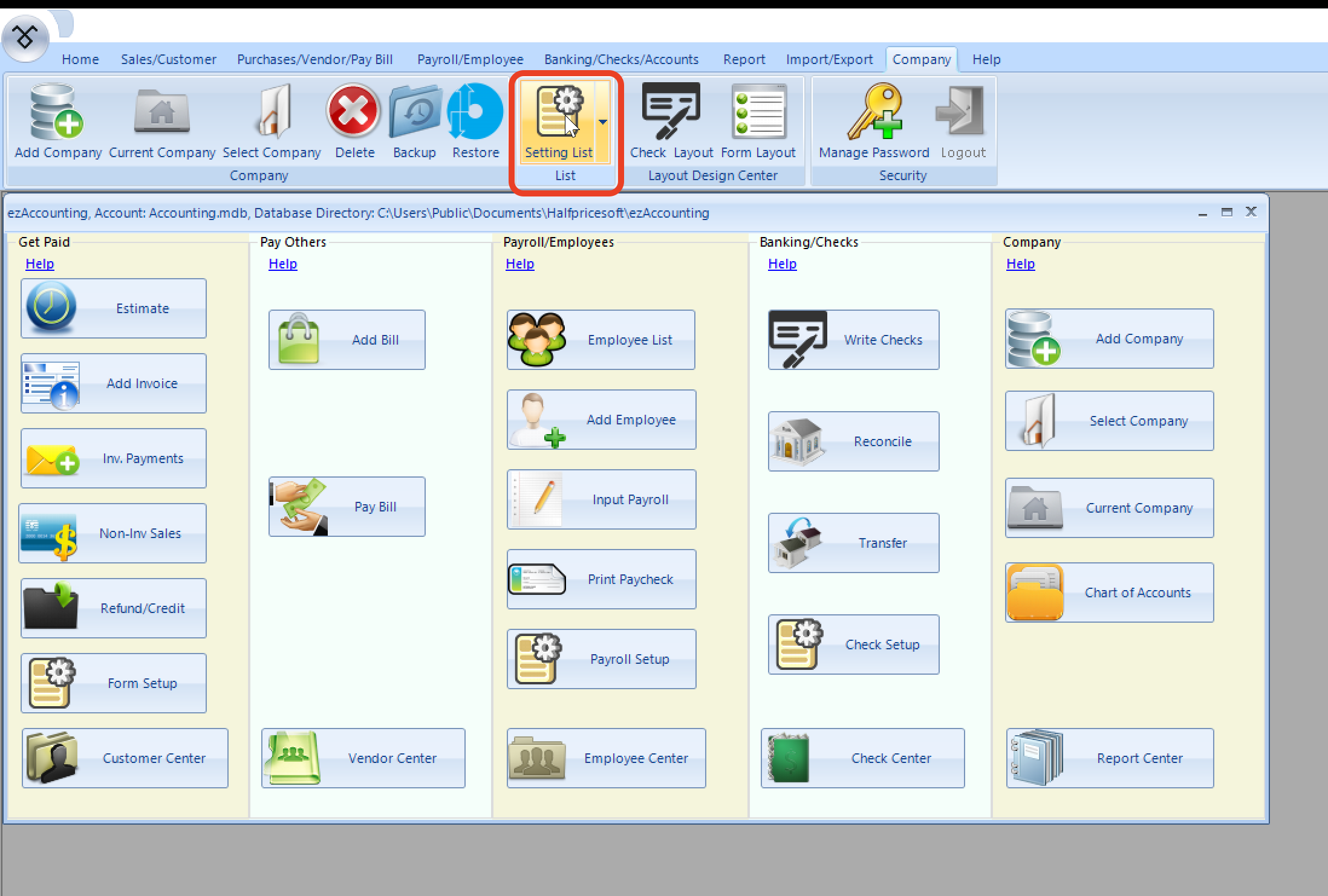
Task: Open the Import/Export tab
Action: (830, 59)
